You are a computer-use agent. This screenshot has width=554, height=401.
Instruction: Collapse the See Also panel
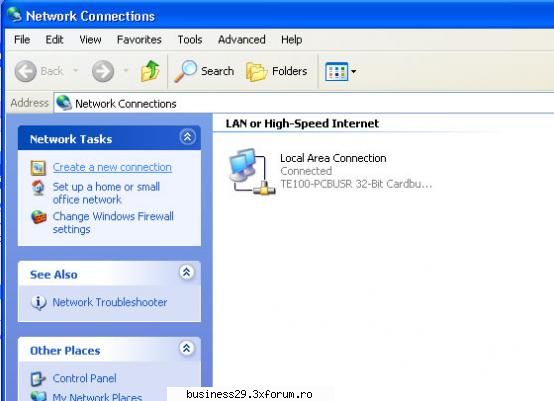point(187,272)
